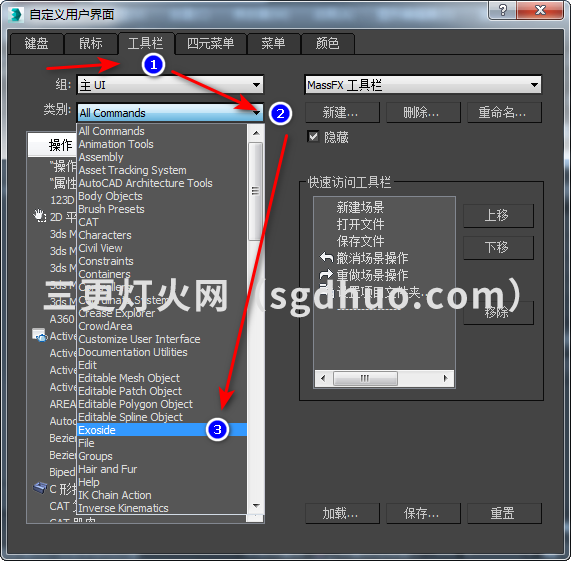The image size is (571, 561).
Task: Click the C 形挤出 shape icon
Action: pos(40,487)
